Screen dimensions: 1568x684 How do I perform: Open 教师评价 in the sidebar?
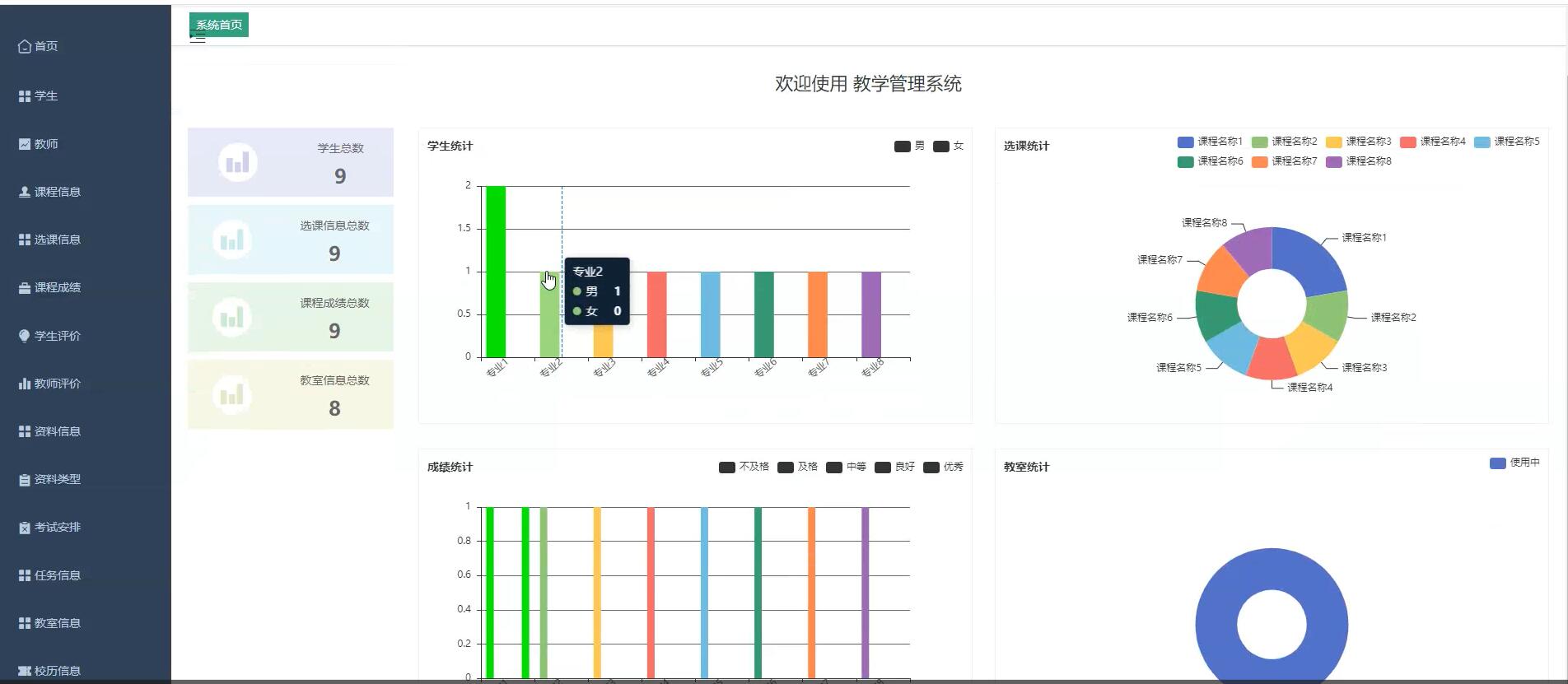[x=86, y=384]
